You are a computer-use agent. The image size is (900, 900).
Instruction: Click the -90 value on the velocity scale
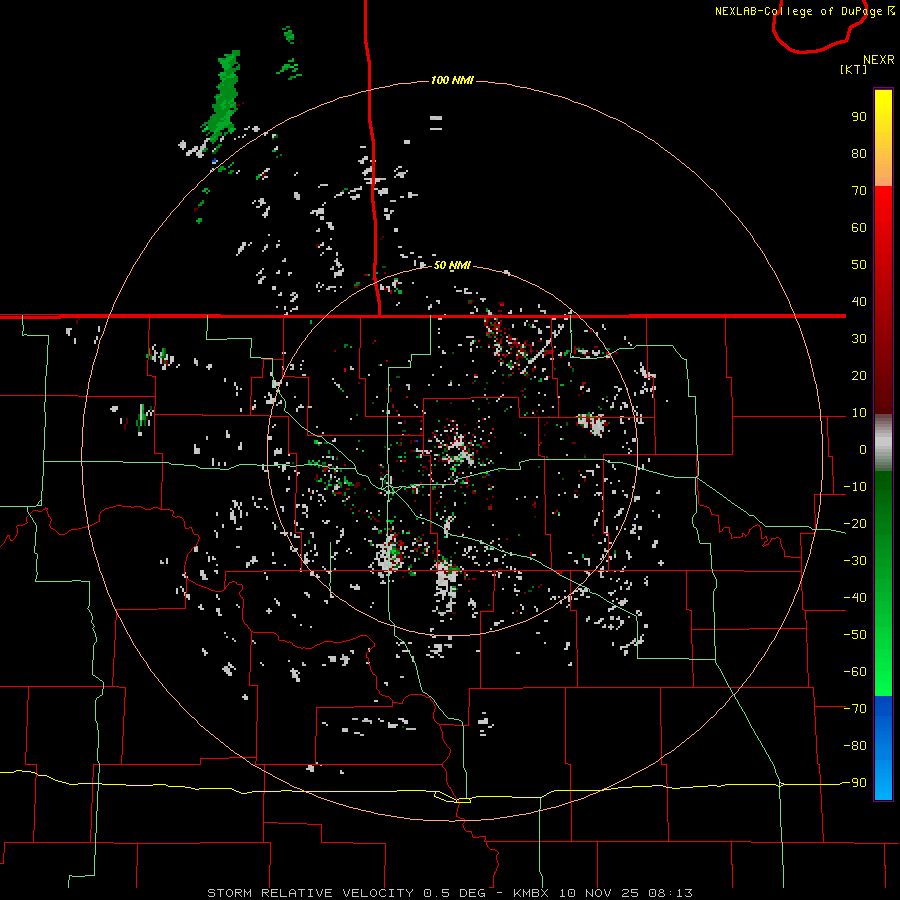855,783
